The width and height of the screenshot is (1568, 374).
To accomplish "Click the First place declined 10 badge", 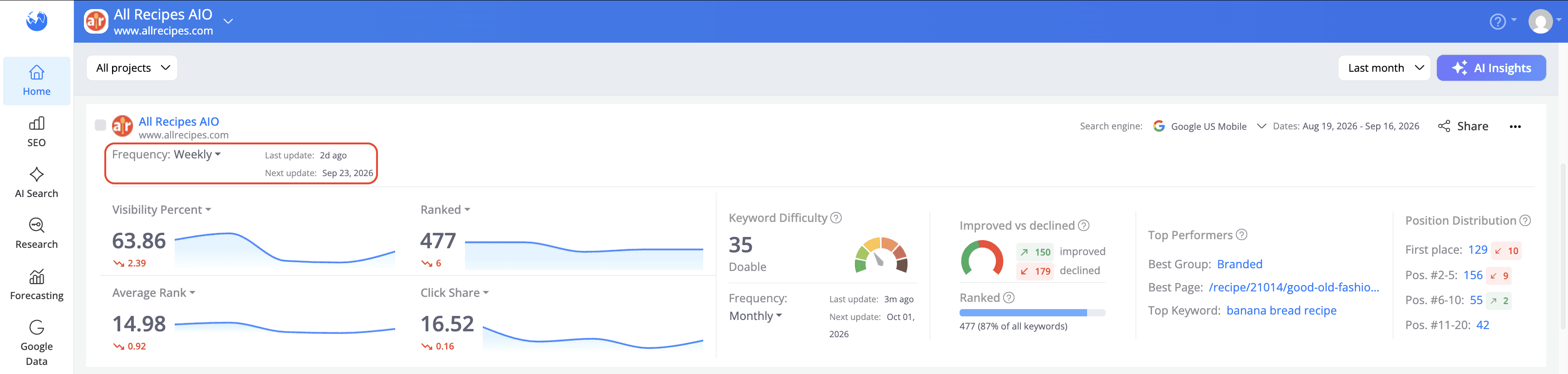I will click(1506, 251).
